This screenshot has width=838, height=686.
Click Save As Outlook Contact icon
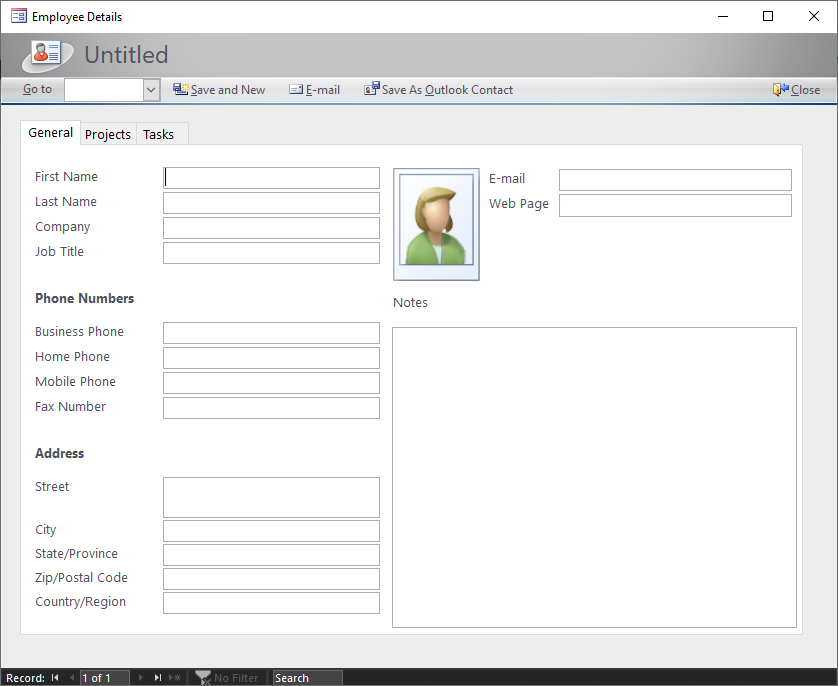371,89
